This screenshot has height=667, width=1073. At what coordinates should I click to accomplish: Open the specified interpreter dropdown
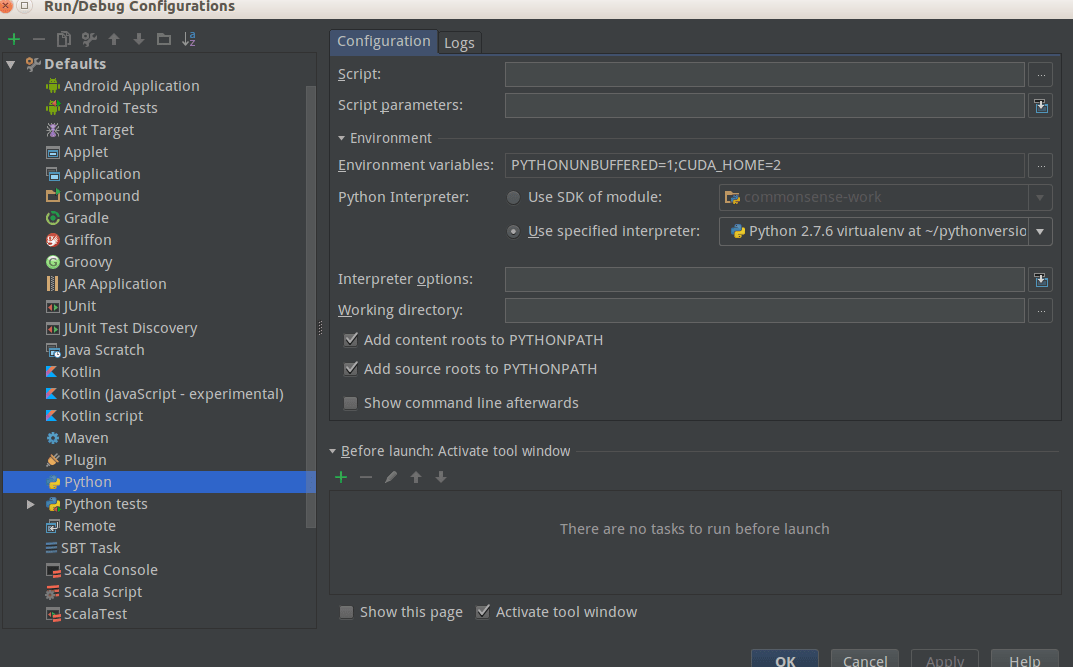pos(1040,232)
